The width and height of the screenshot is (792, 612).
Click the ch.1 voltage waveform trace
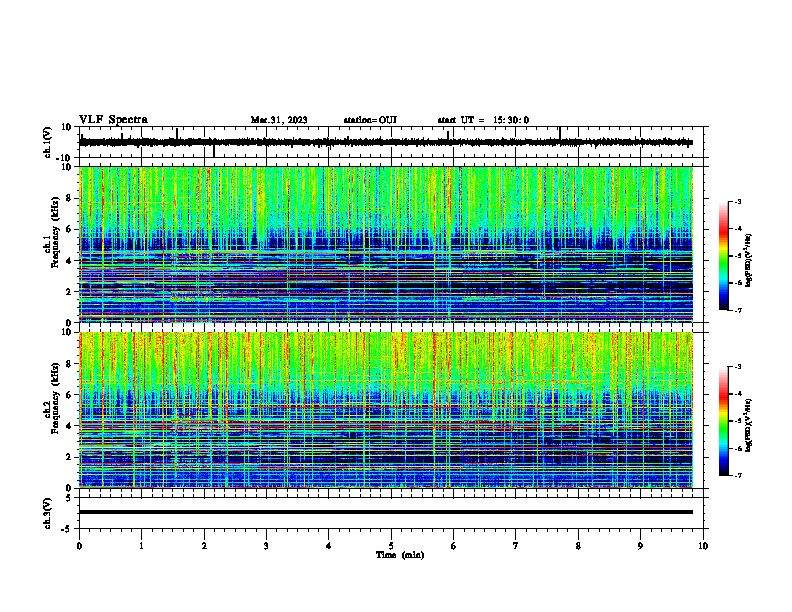(386, 142)
